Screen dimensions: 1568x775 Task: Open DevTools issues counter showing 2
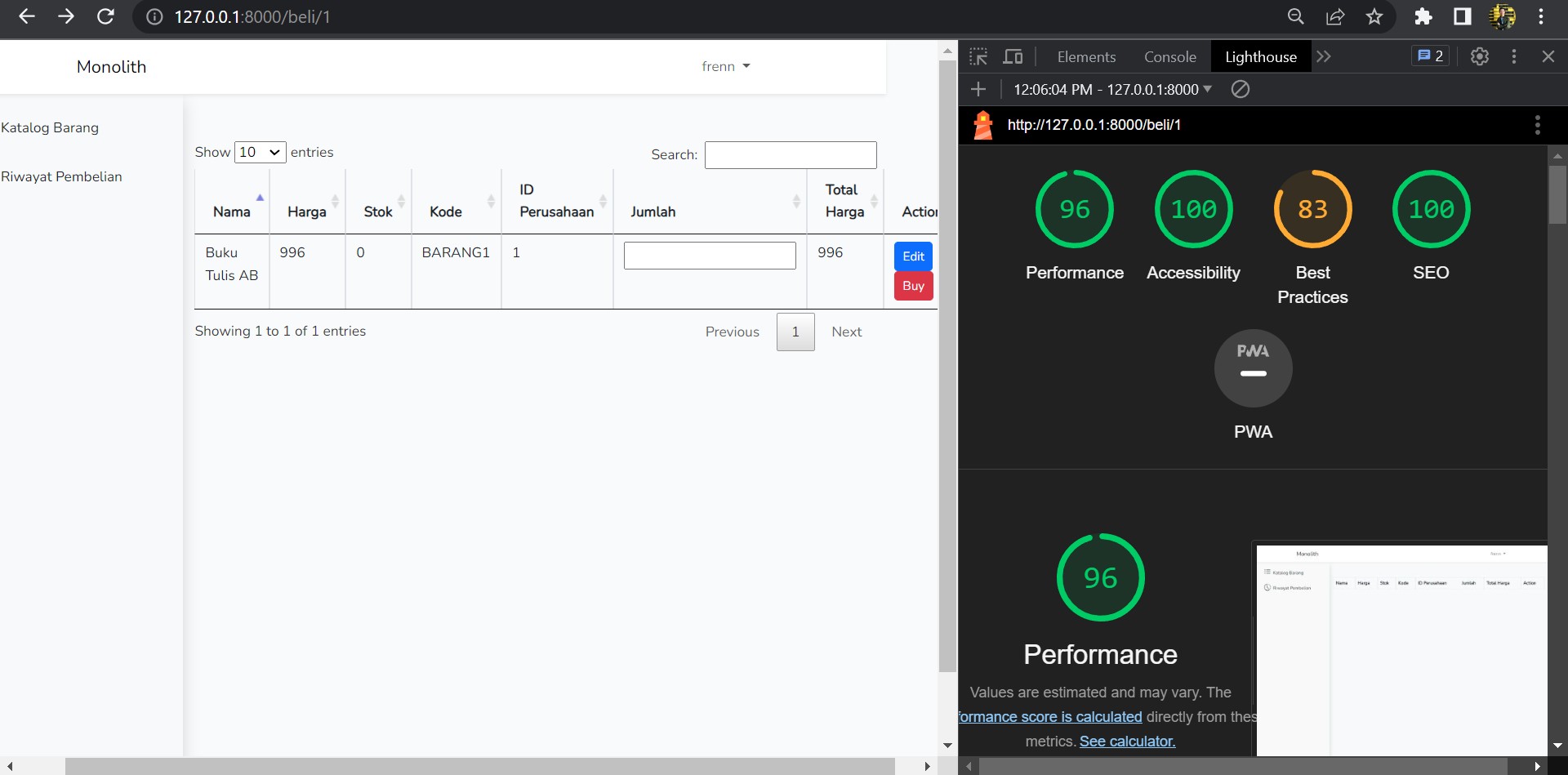1431,56
